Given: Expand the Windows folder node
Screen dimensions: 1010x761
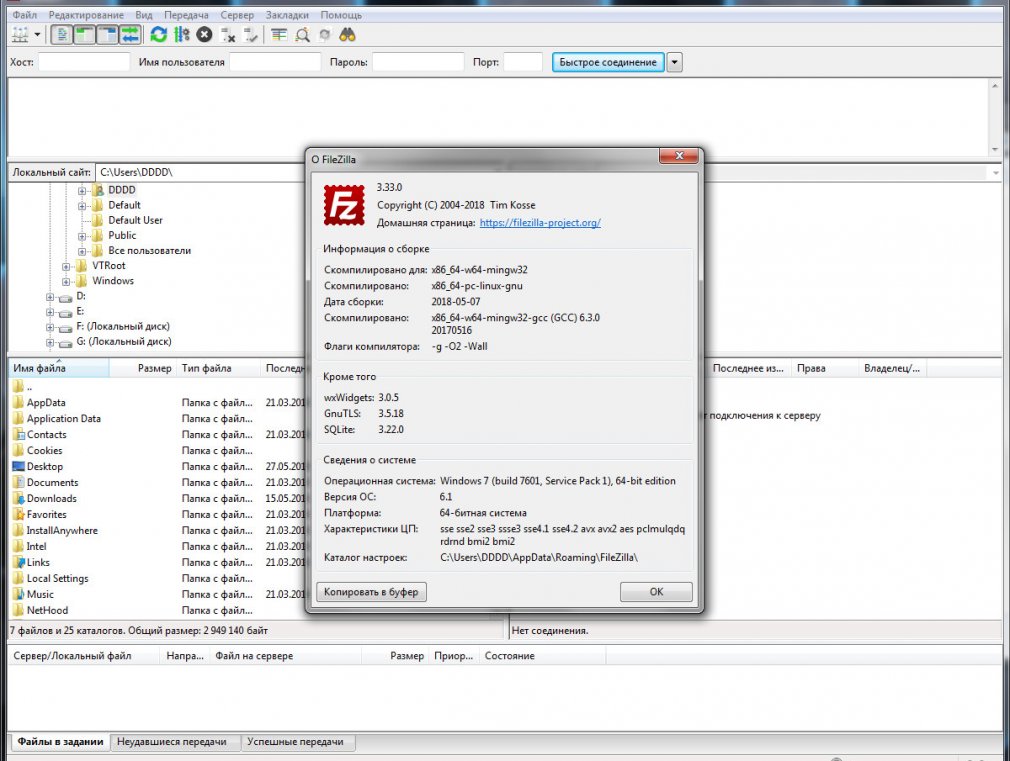Looking at the screenshot, I should (66, 281).
